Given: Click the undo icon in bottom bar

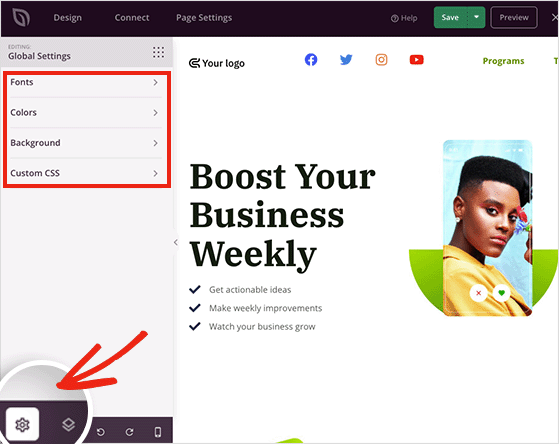Looking at the screenshot, I should [101, 432].
